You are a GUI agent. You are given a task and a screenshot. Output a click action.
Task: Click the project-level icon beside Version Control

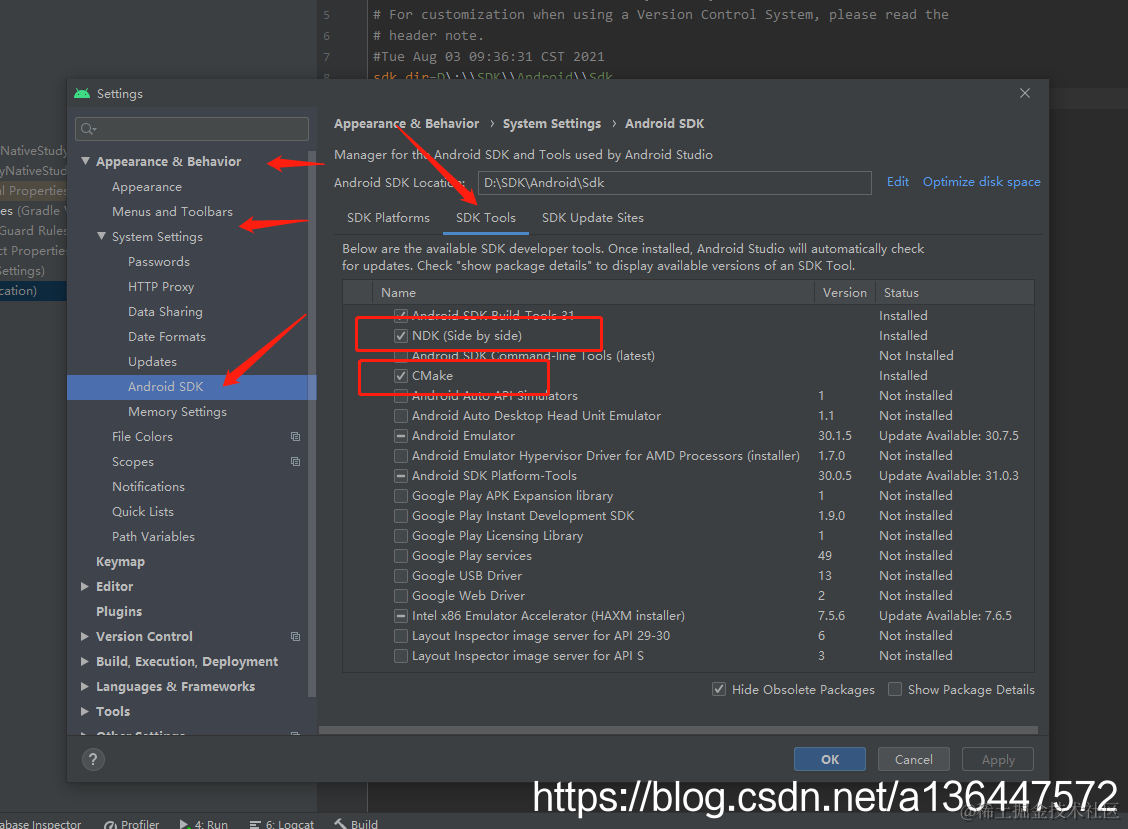(x=295, y=636)
